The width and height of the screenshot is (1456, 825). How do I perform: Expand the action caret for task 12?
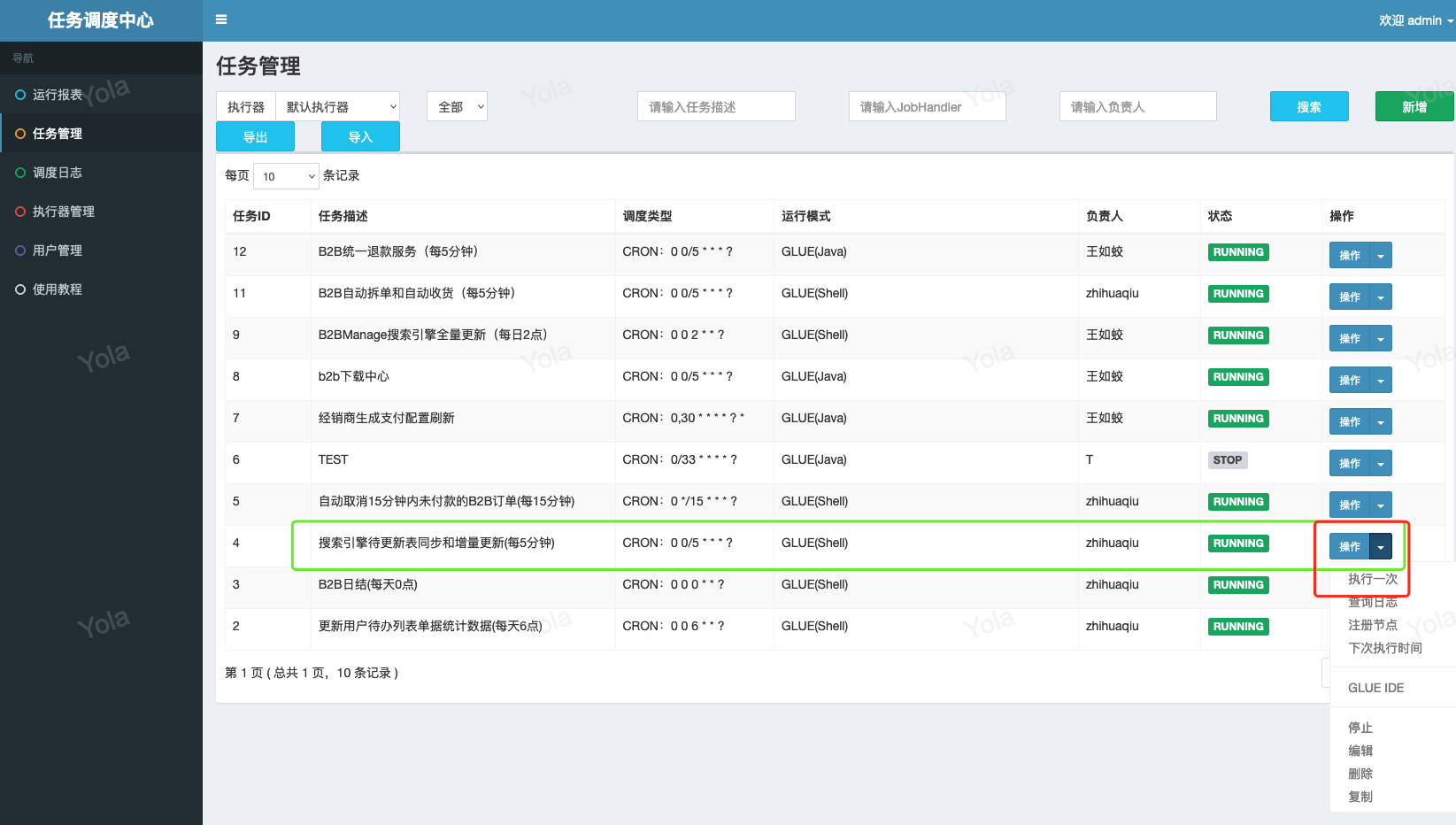1381,256
